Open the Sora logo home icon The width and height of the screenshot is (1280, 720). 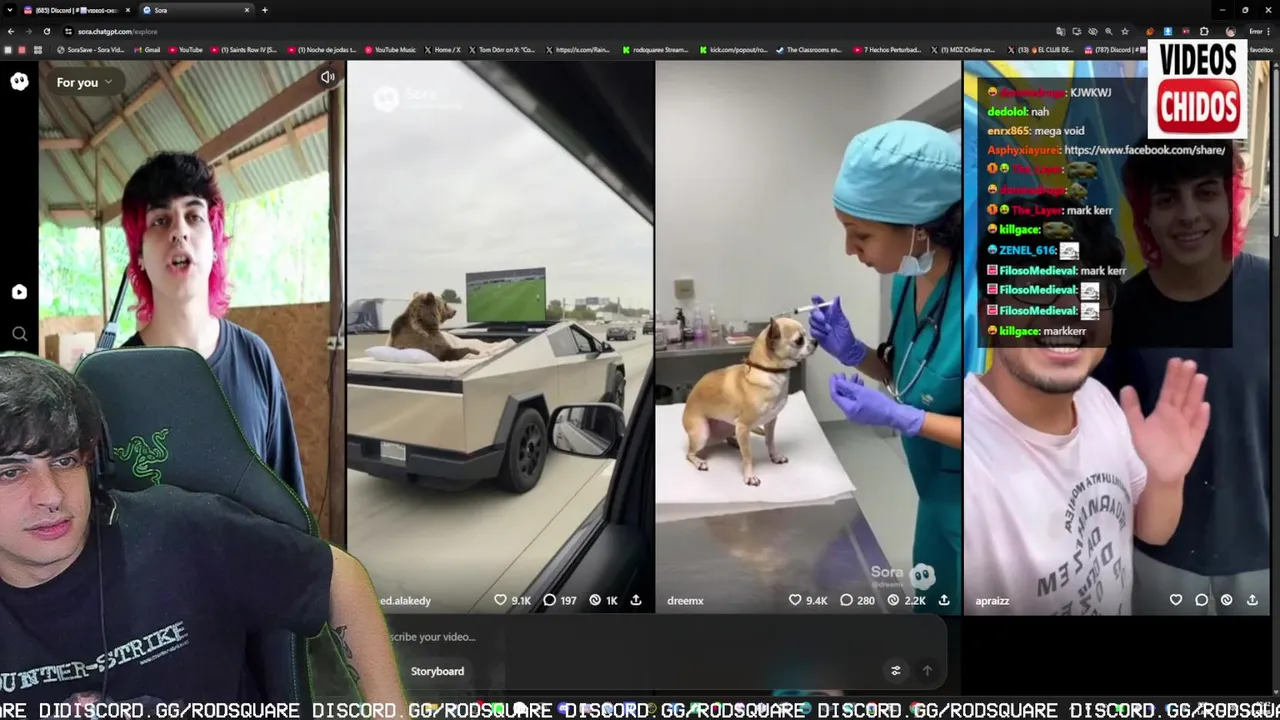(x=19, y=82)
